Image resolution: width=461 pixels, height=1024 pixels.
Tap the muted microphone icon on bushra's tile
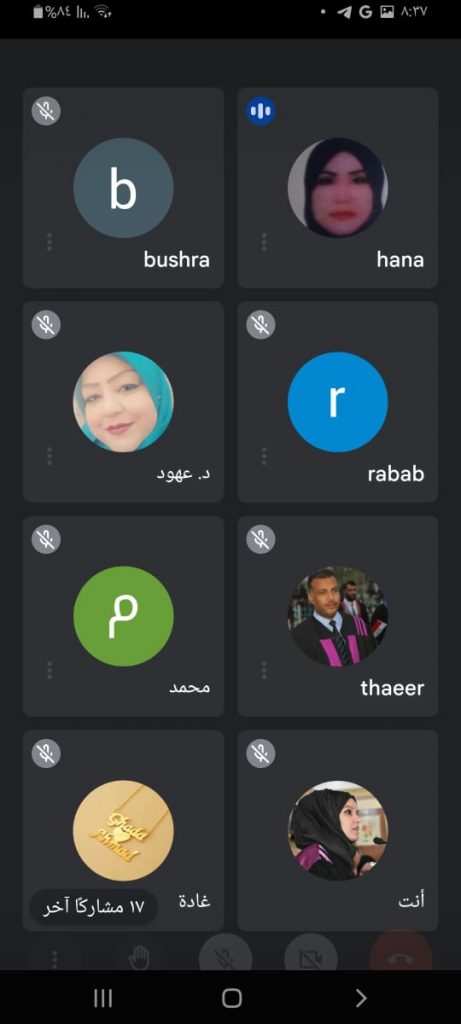coord(46,110)
